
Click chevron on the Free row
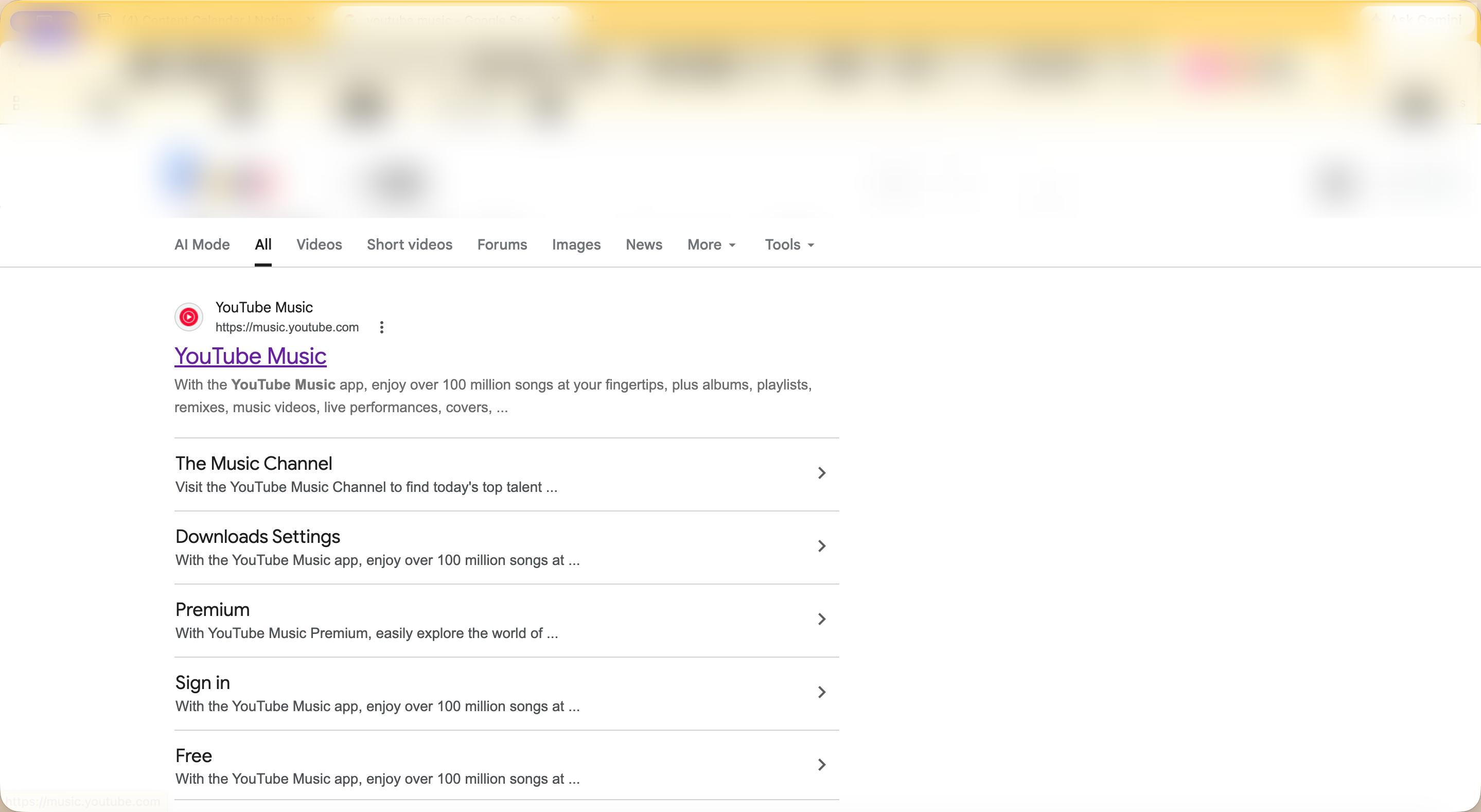[822, 764]
